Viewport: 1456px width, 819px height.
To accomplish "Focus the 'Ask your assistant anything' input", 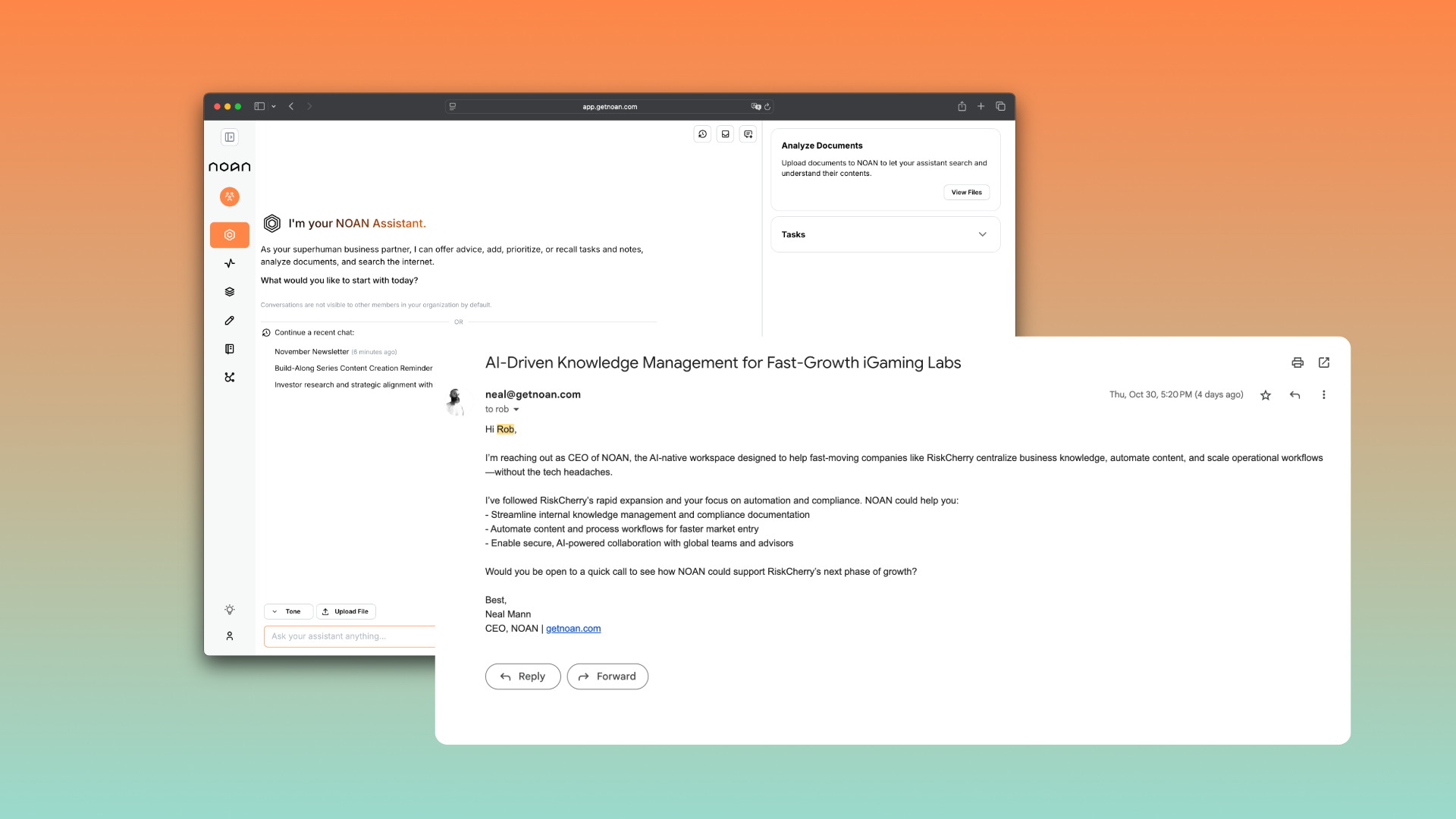I will point(349,636).
